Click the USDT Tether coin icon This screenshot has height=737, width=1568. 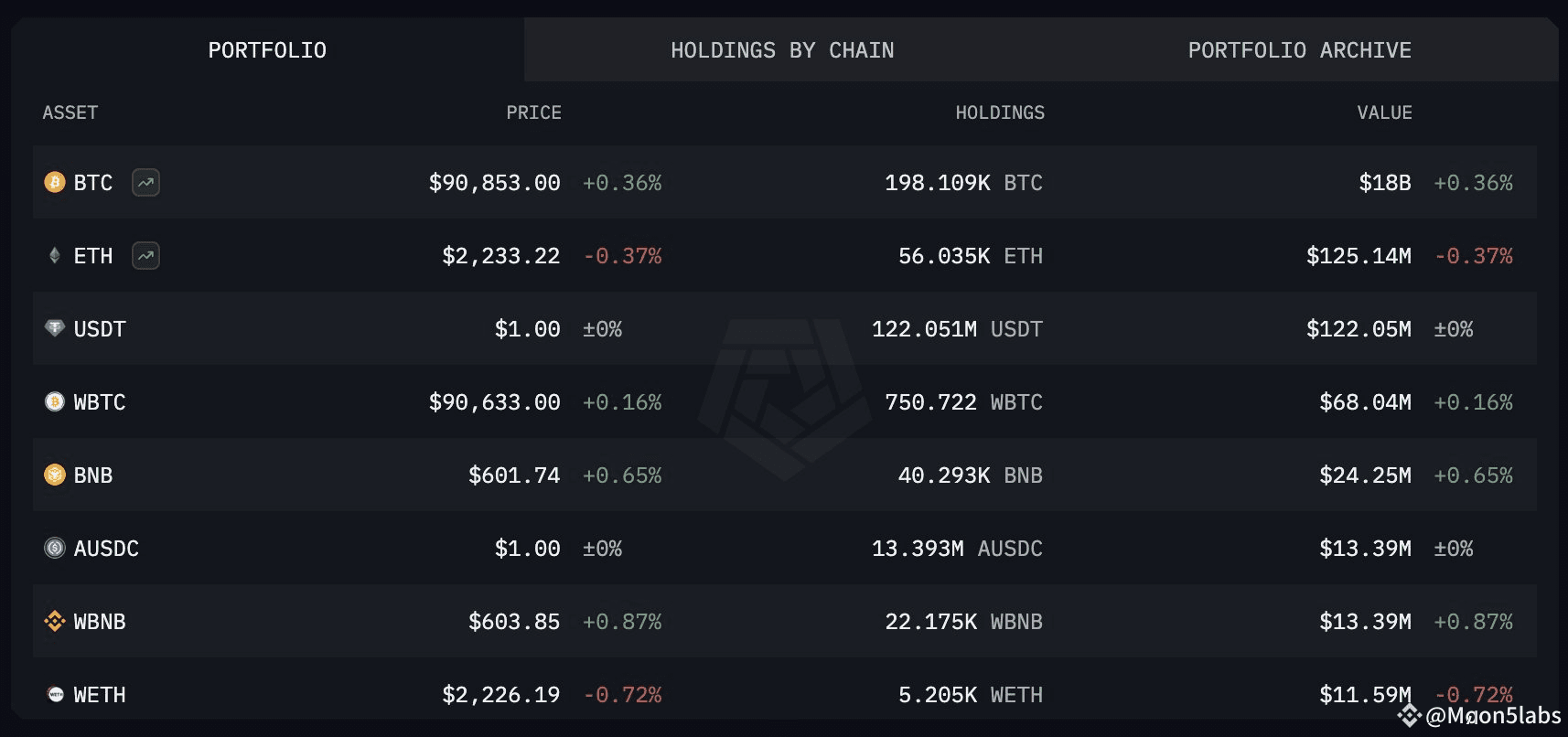[x=54, y=329]
